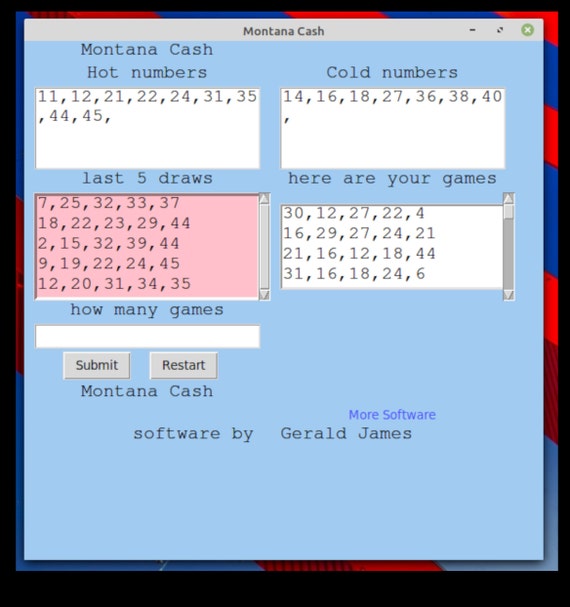
Task: Close the Montana Cash window
Action: click(x=527, y=30)
